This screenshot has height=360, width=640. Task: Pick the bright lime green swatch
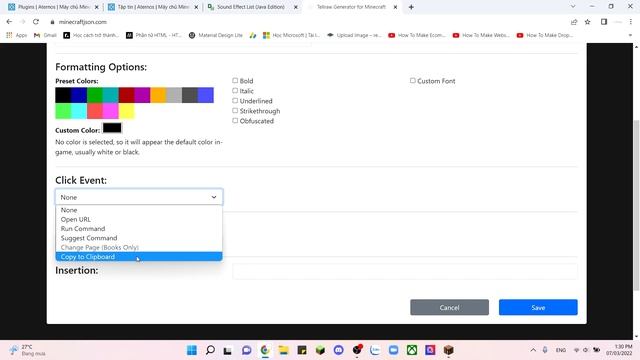[x=63, y=111]
